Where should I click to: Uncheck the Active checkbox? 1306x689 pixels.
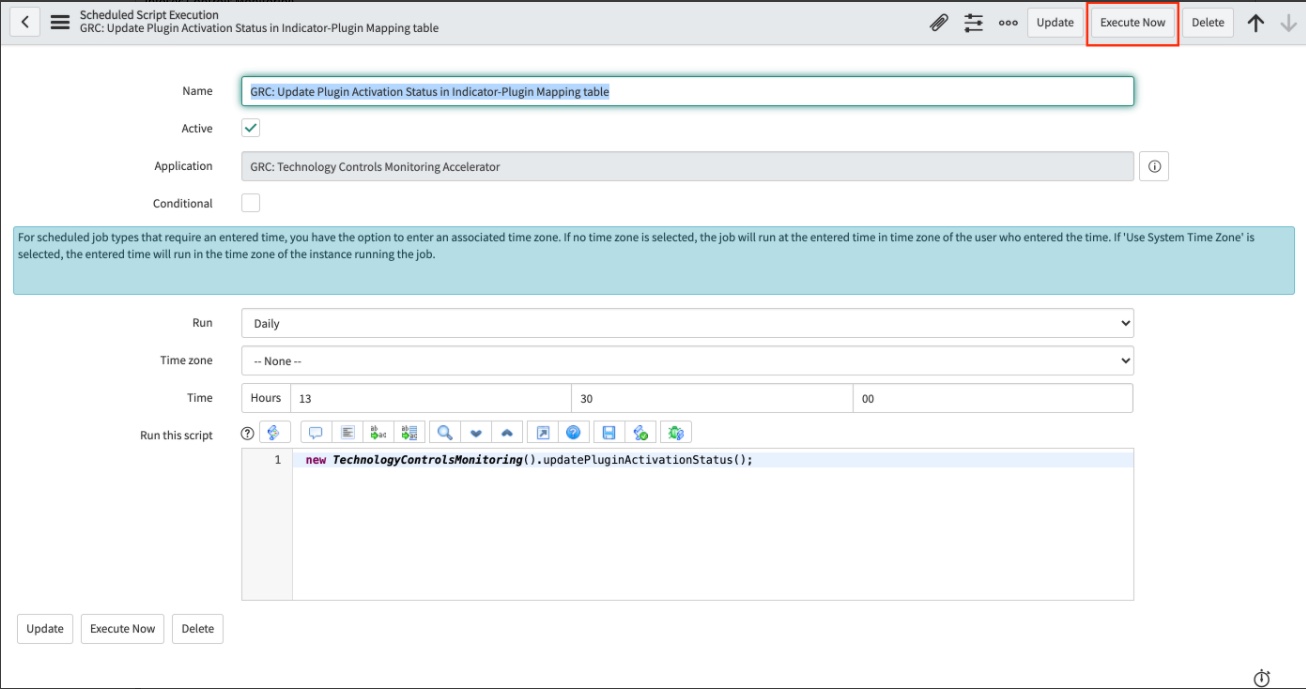(251, 128)
